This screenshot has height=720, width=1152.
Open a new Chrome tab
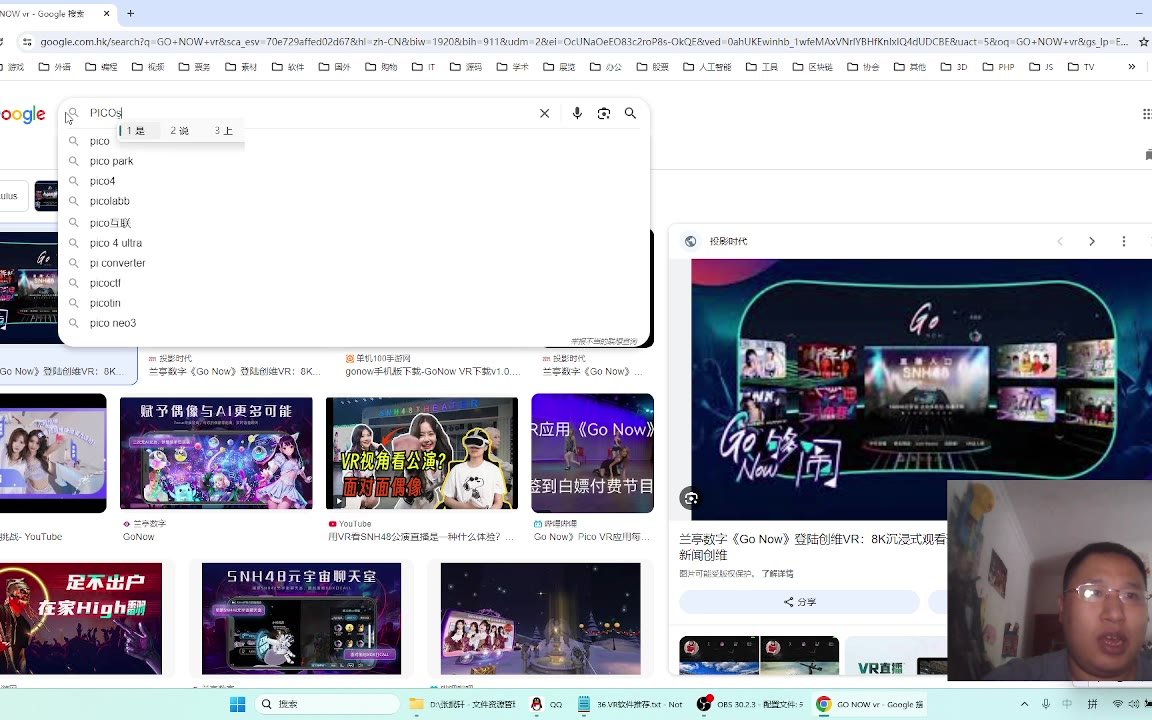click(x=131, y=13)
